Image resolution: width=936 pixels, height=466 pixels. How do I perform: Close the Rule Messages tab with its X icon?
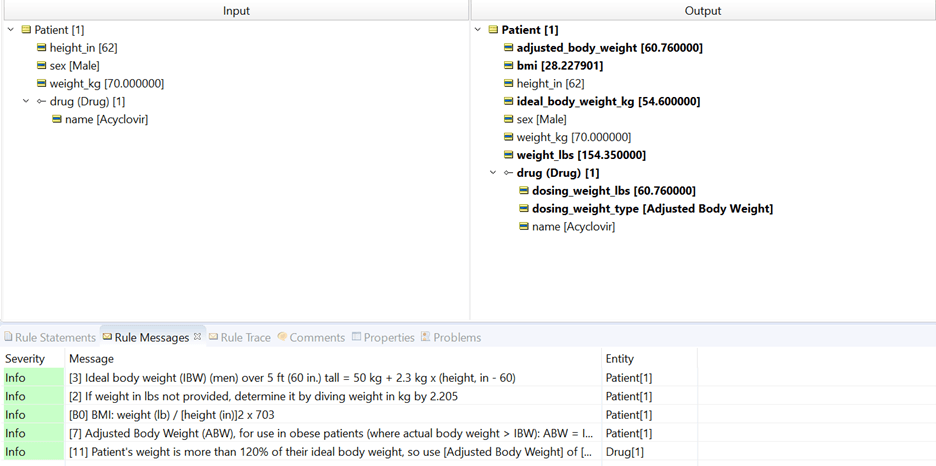pyautogui.click(x=197, y=337)
